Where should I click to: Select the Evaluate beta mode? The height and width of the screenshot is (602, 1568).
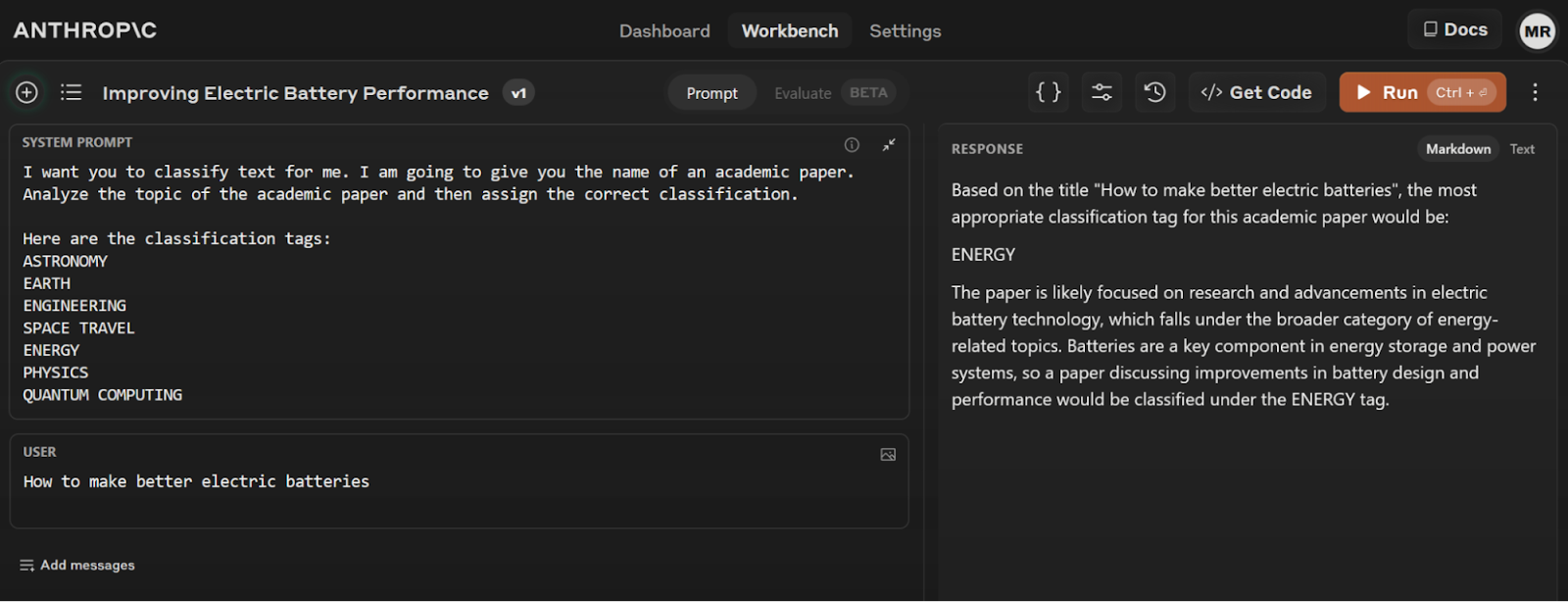coord(832,93)
